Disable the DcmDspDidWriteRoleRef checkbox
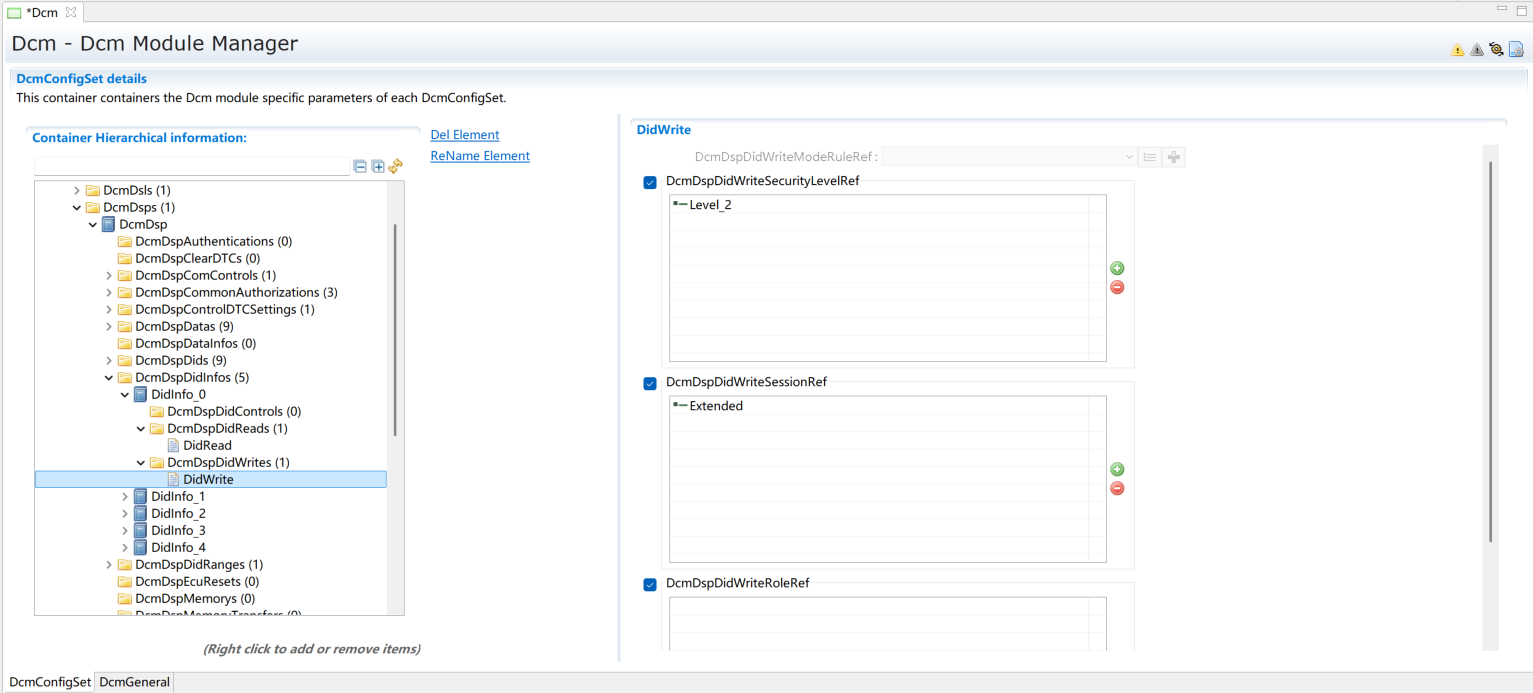The width and height of the screenshot is (1533, 693). tap(650, 584)
